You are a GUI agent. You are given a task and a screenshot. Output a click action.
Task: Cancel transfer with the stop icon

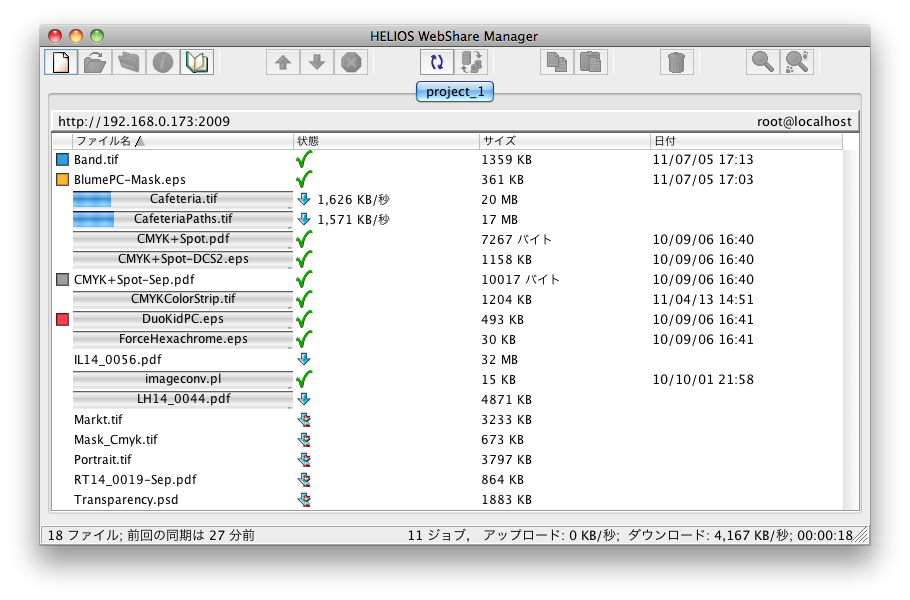click(x=351, y=62)
